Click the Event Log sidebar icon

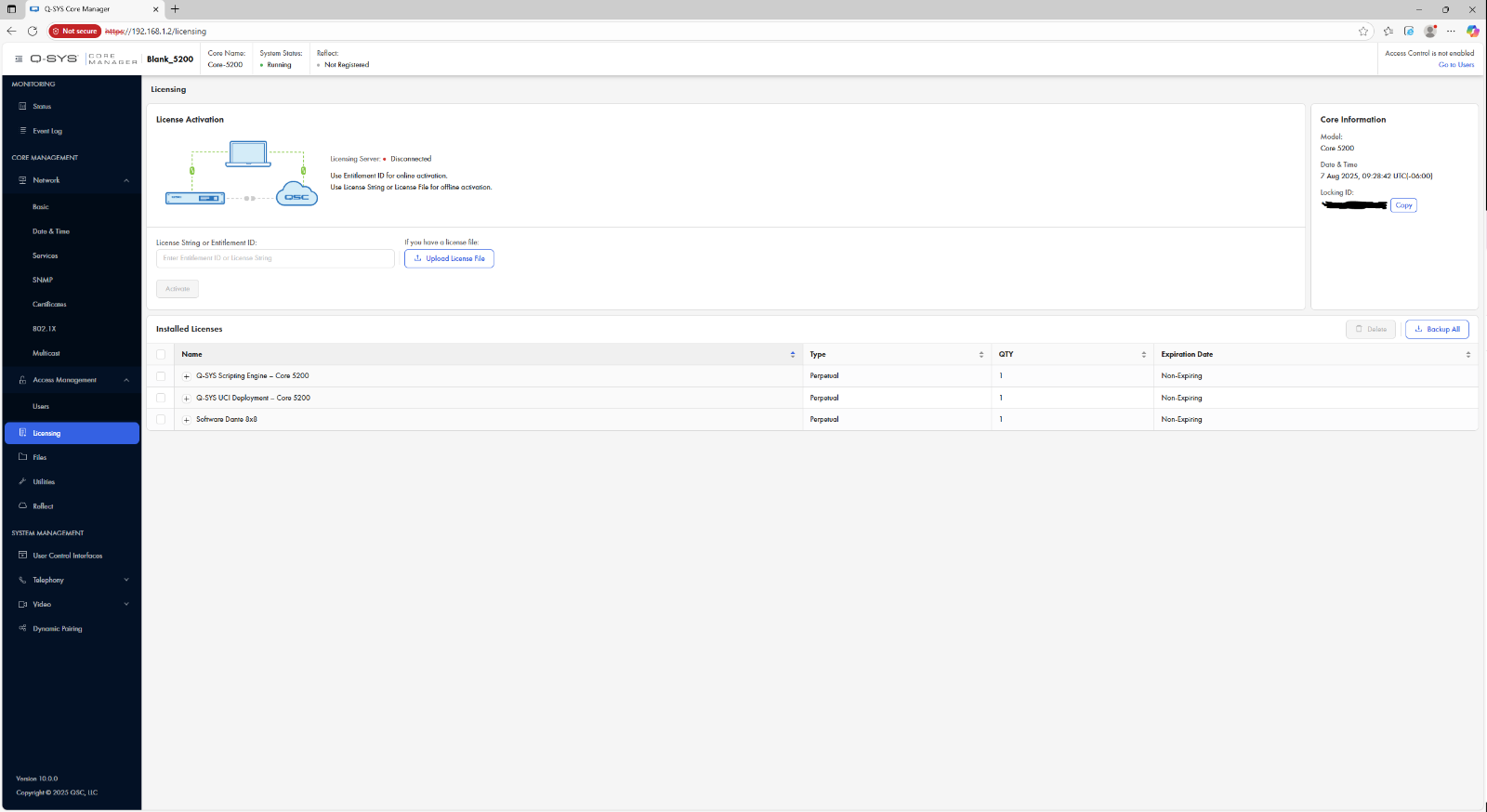click(23, 131)
